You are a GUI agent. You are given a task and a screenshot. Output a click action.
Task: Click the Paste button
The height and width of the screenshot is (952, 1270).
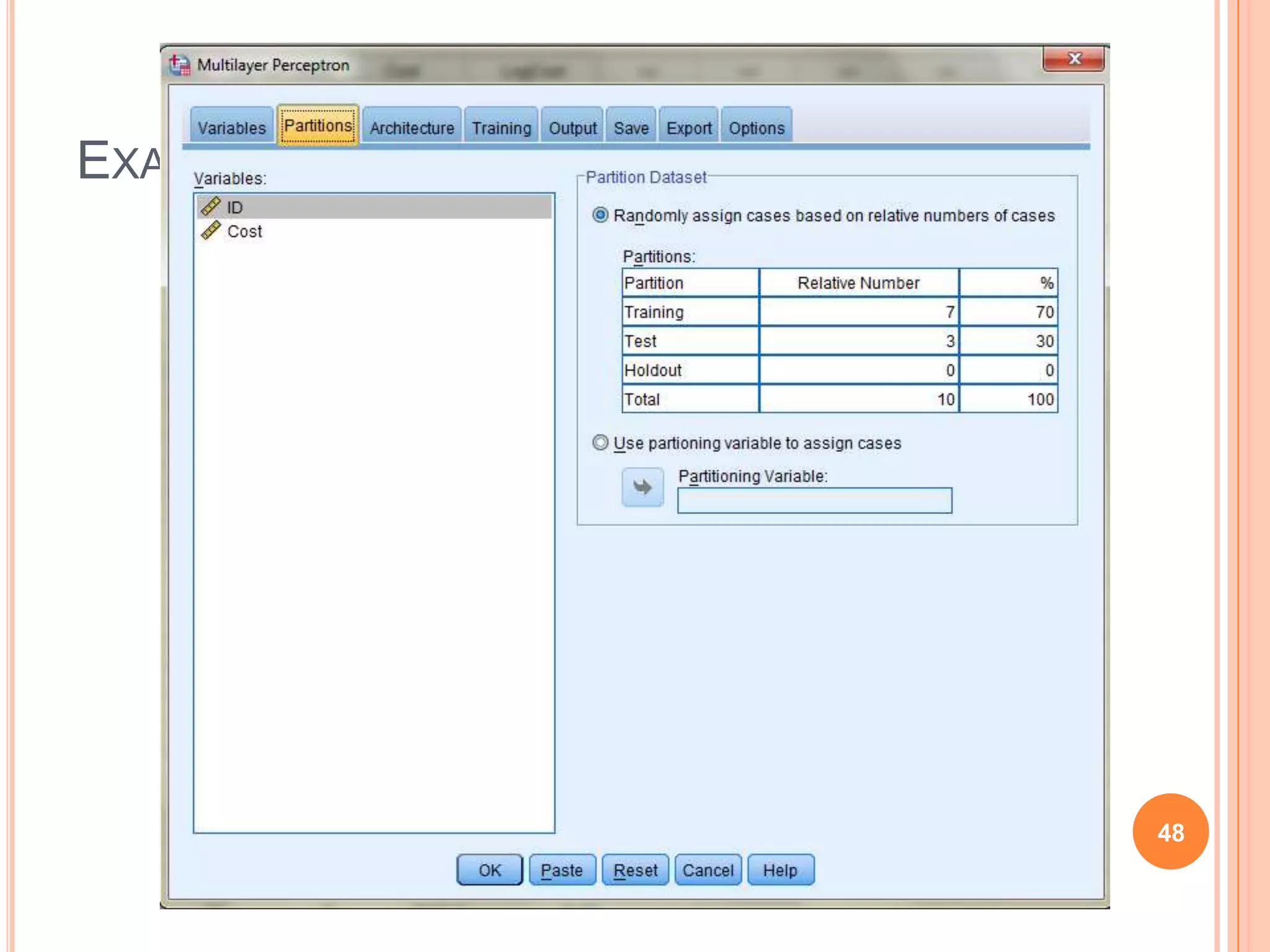(562, 870)
